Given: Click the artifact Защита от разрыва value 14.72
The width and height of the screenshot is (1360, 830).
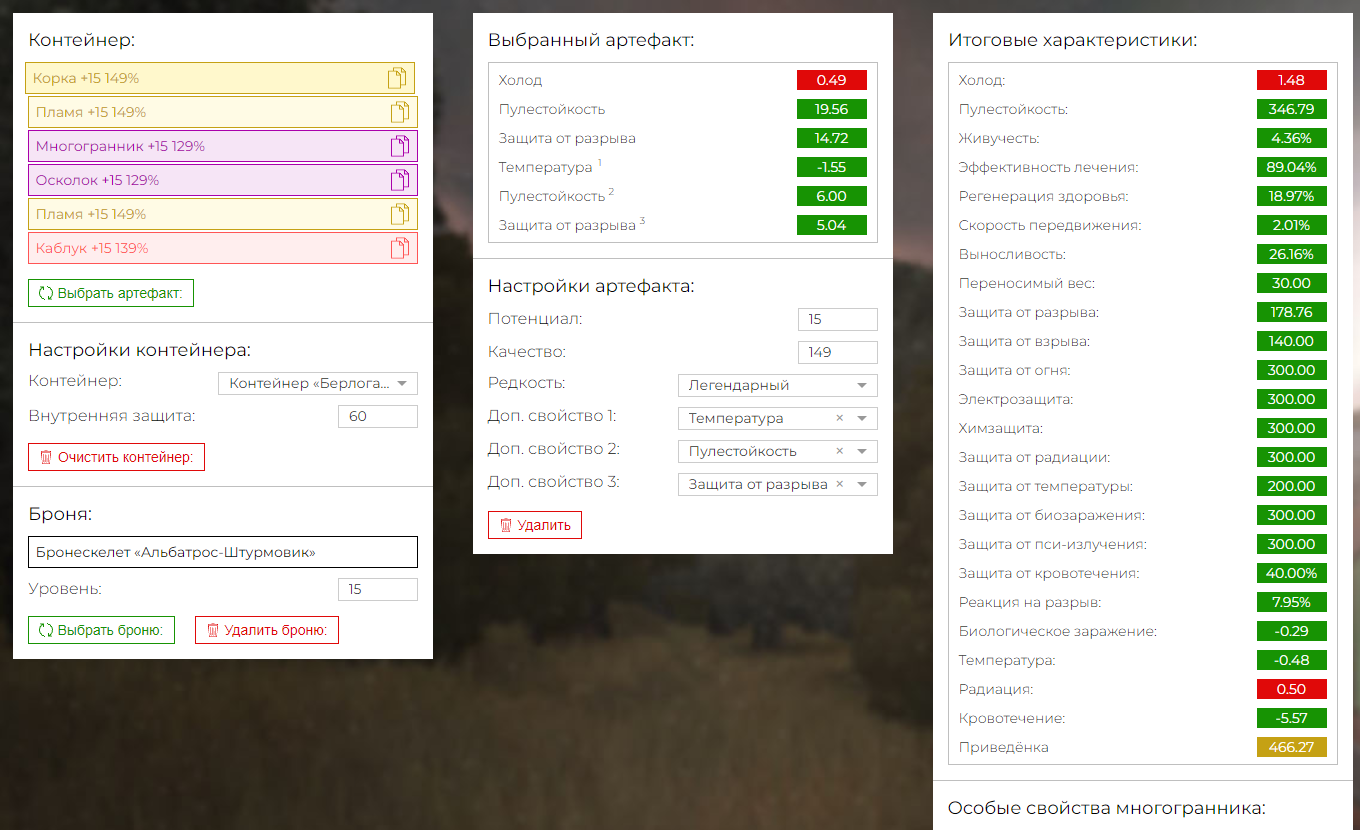Looking at the screenshot, I should [x=832, y=138].
